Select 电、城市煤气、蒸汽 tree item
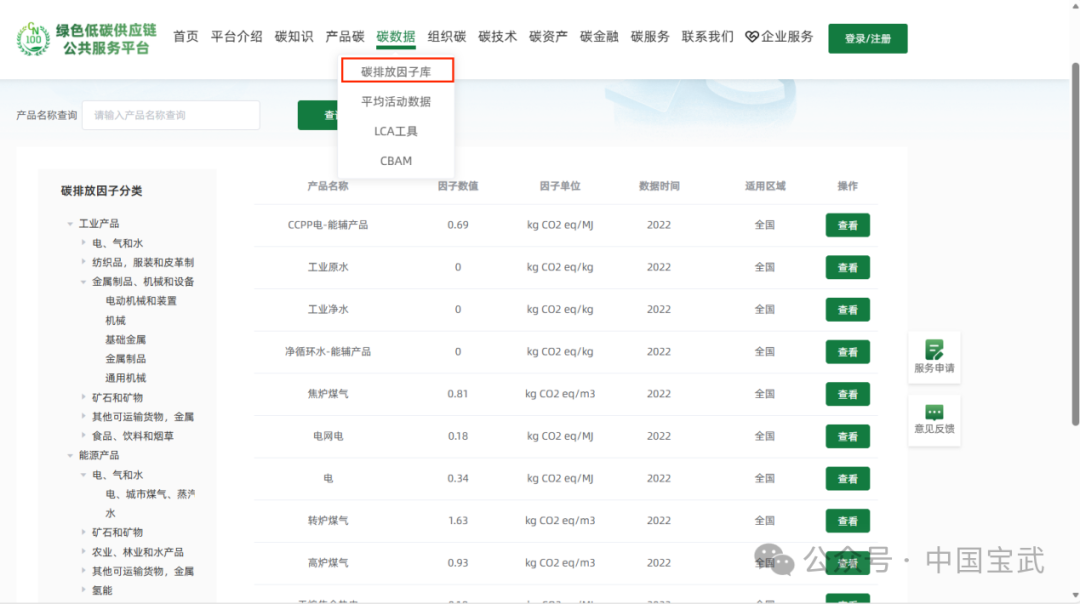Viewport: 1080px width, 604px height. pyautogui.click(x=150, y=494)
